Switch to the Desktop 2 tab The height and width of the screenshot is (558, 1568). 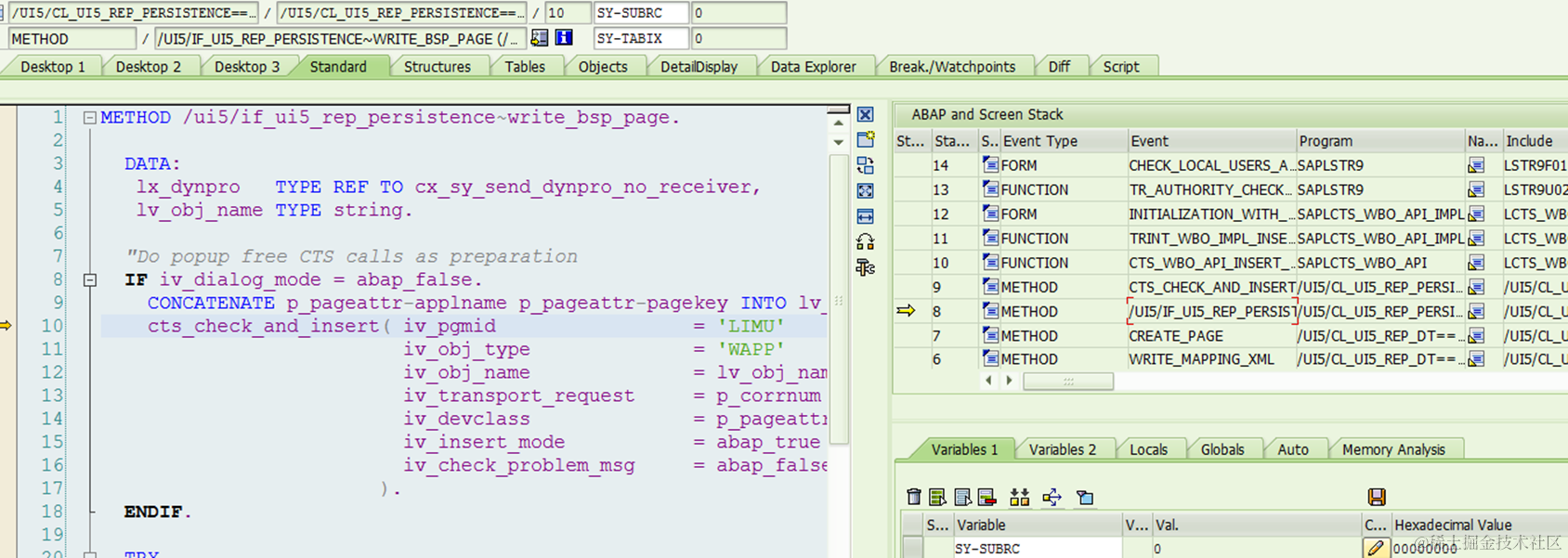click(148, 67)
